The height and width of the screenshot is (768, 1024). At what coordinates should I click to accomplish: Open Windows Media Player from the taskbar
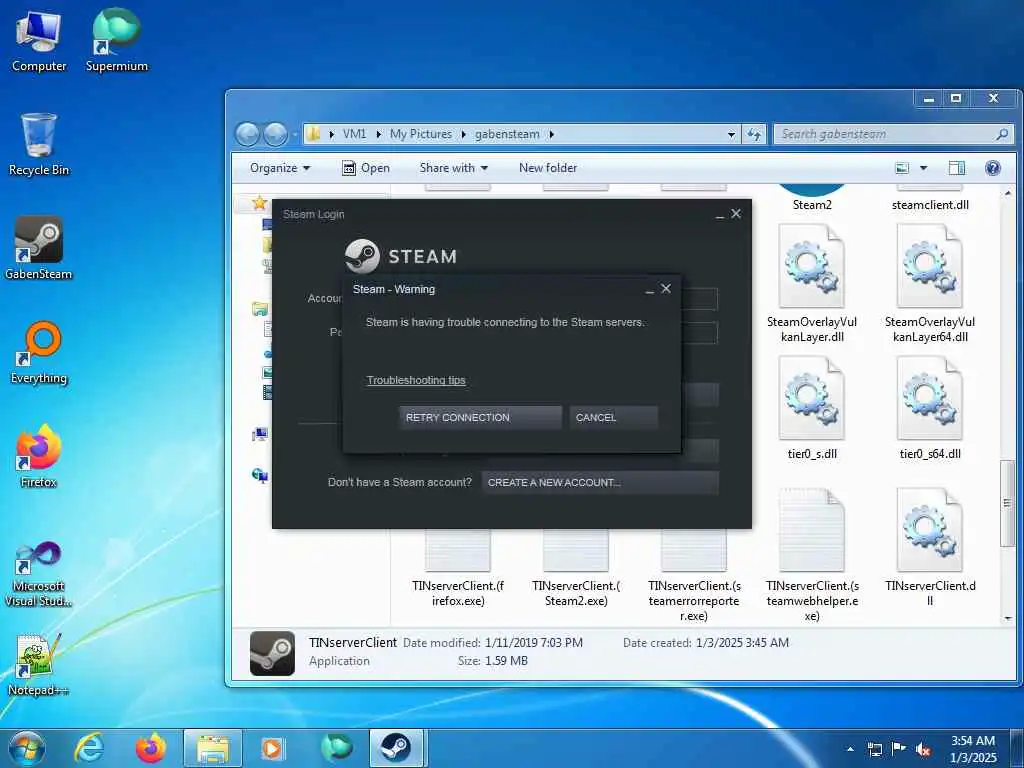tap(272, 748)
